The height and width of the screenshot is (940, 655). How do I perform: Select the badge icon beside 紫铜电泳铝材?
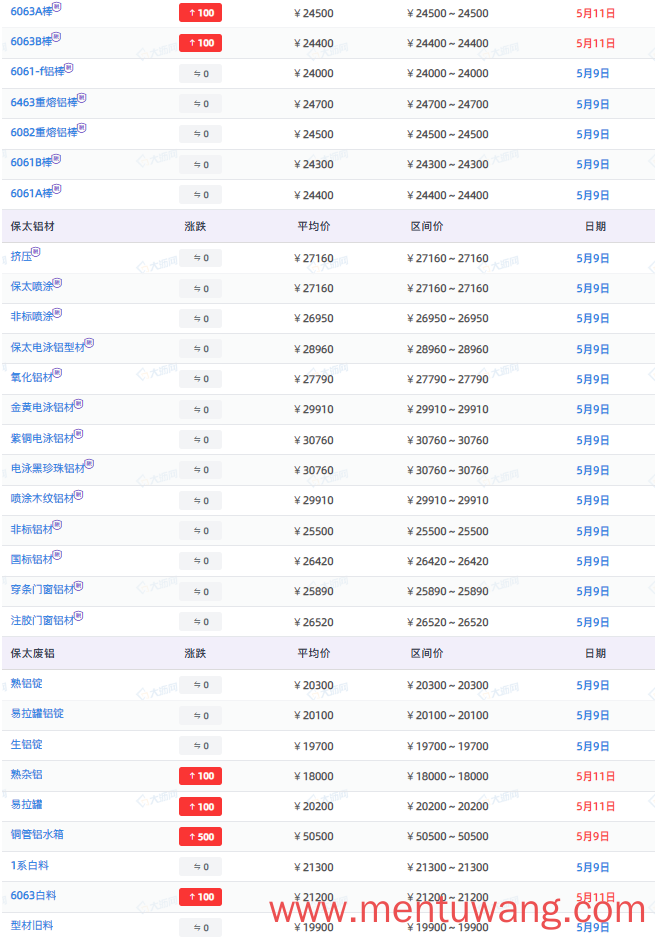pyautogui.click(x=79, y=433)
